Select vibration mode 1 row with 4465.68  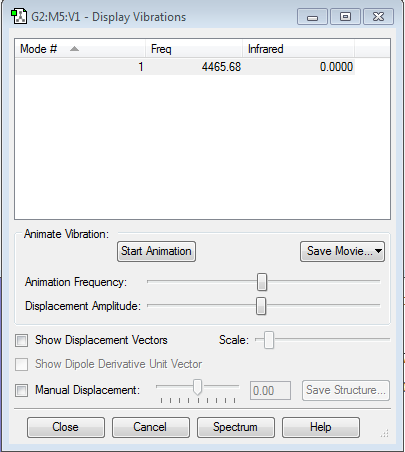pyautogui.click(x=185, y=67)
